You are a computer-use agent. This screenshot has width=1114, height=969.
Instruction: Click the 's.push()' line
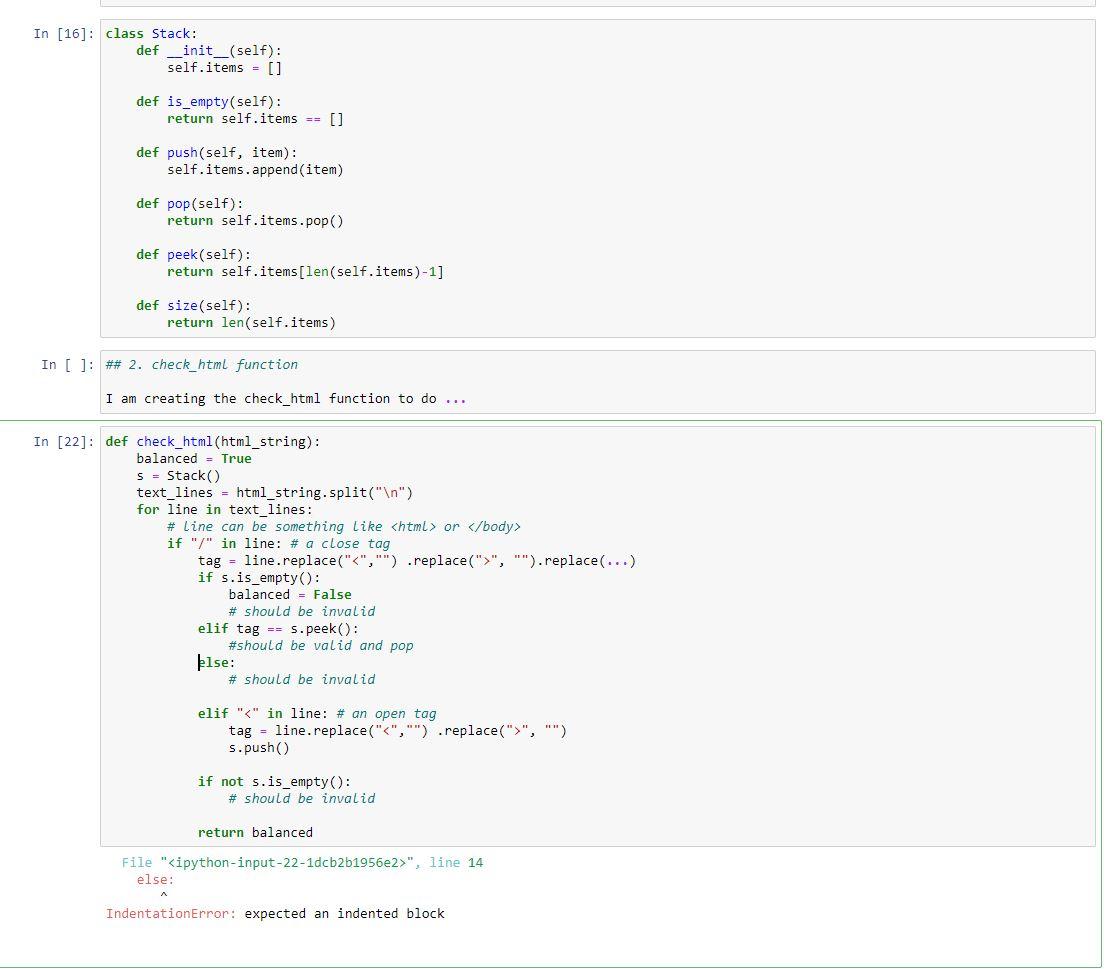coord(259,747)
